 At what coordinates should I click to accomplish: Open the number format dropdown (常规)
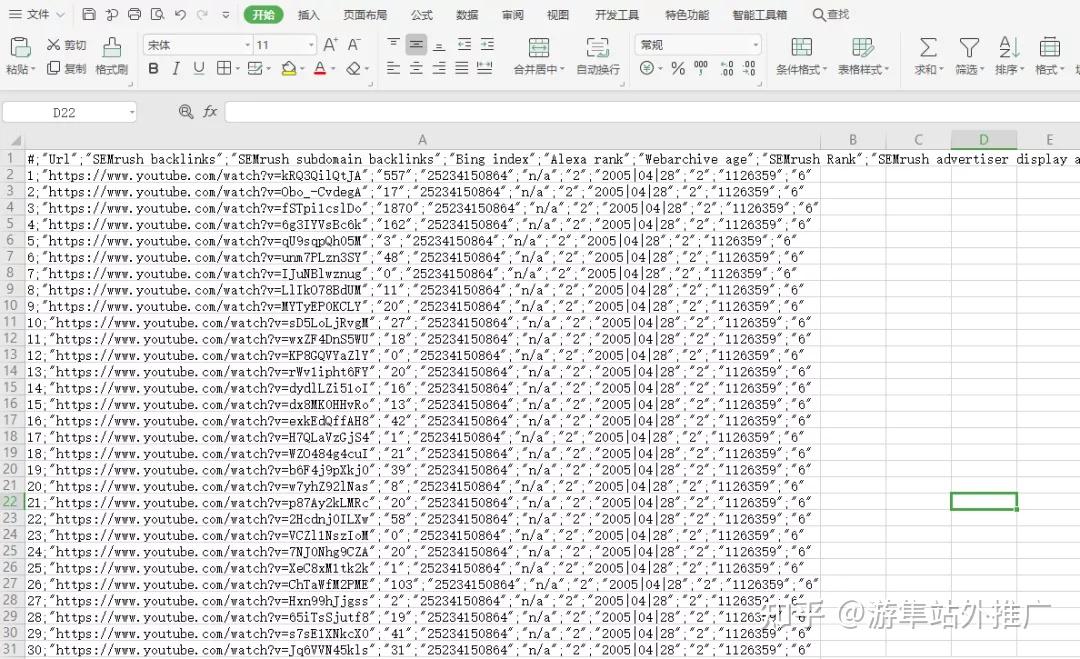point(756,45)
